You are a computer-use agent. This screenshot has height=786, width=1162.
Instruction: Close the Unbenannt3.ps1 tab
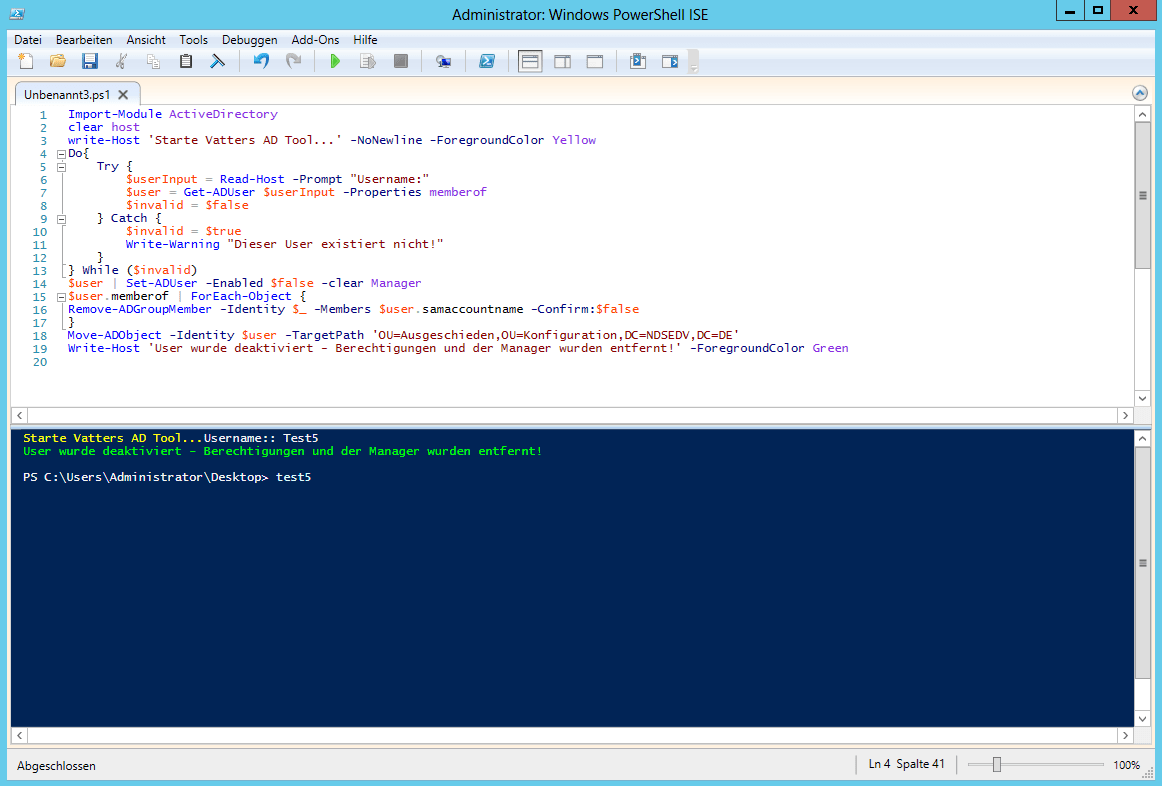pyautogui.click(x=125, y=95)
